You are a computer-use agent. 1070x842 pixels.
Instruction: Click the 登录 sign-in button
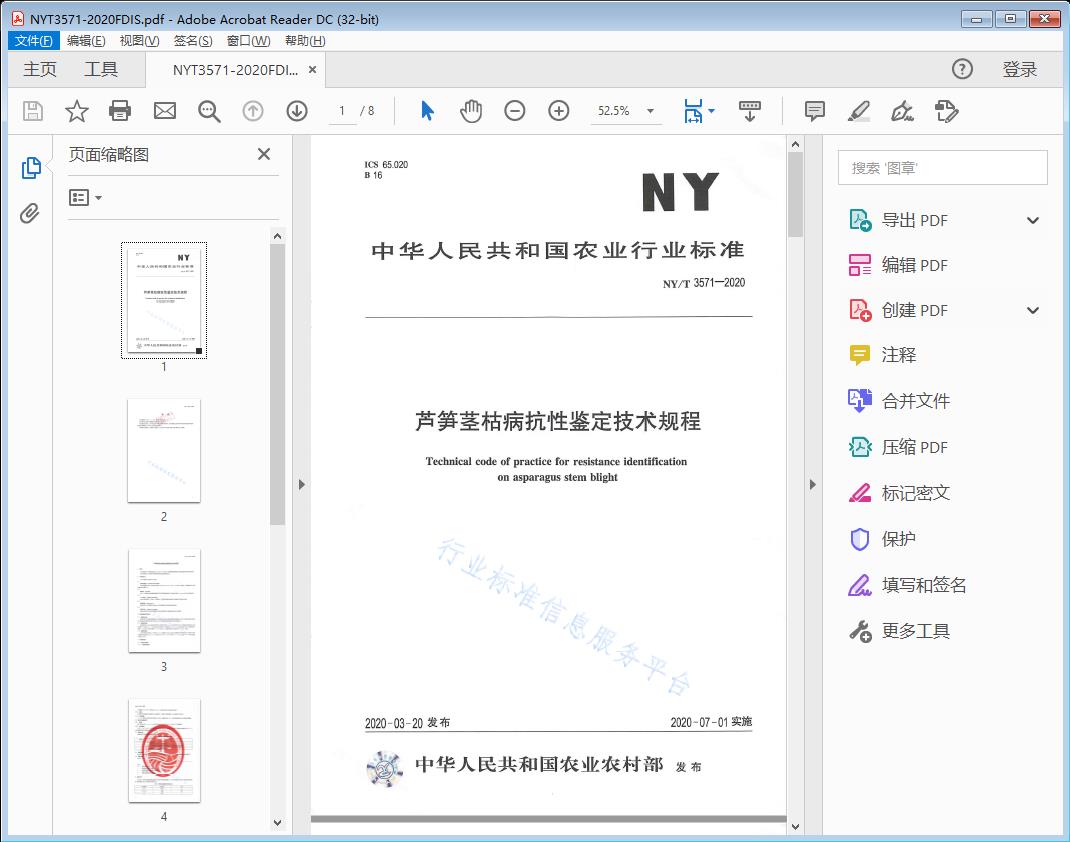click(x=1020, y=69)
